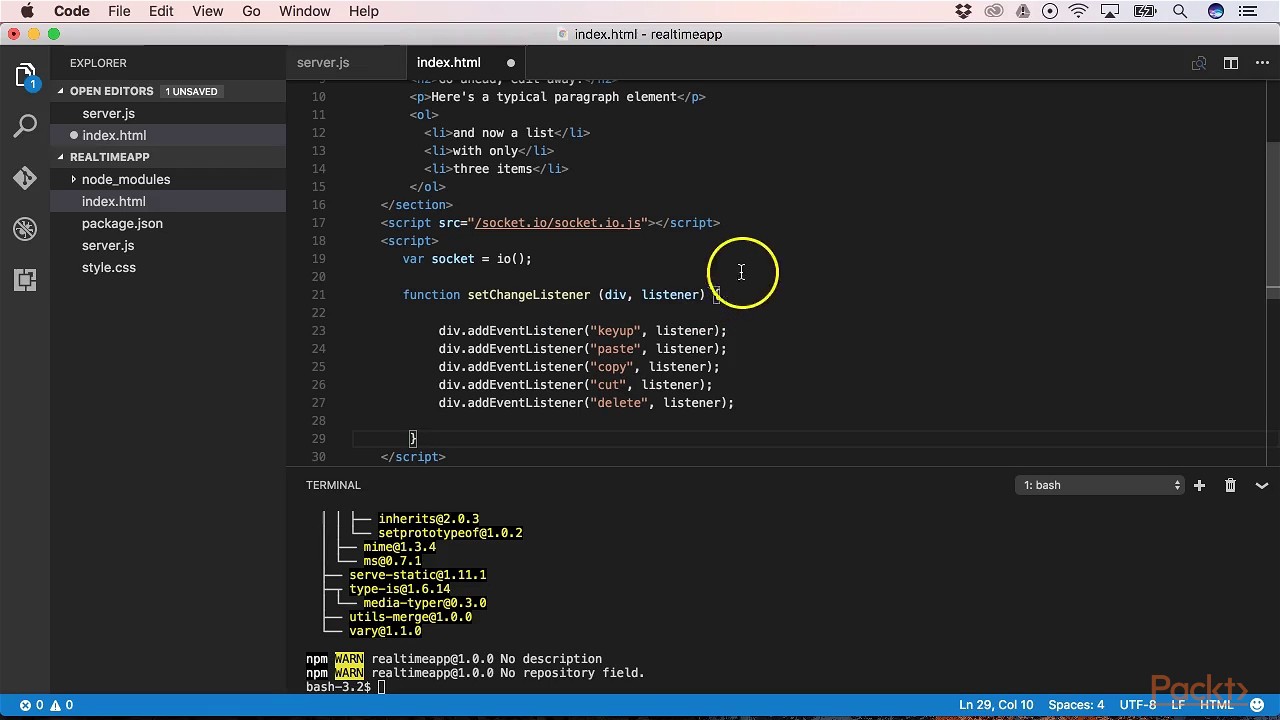
Task: Expand the node_modules folder
Action: pos(125,179)
